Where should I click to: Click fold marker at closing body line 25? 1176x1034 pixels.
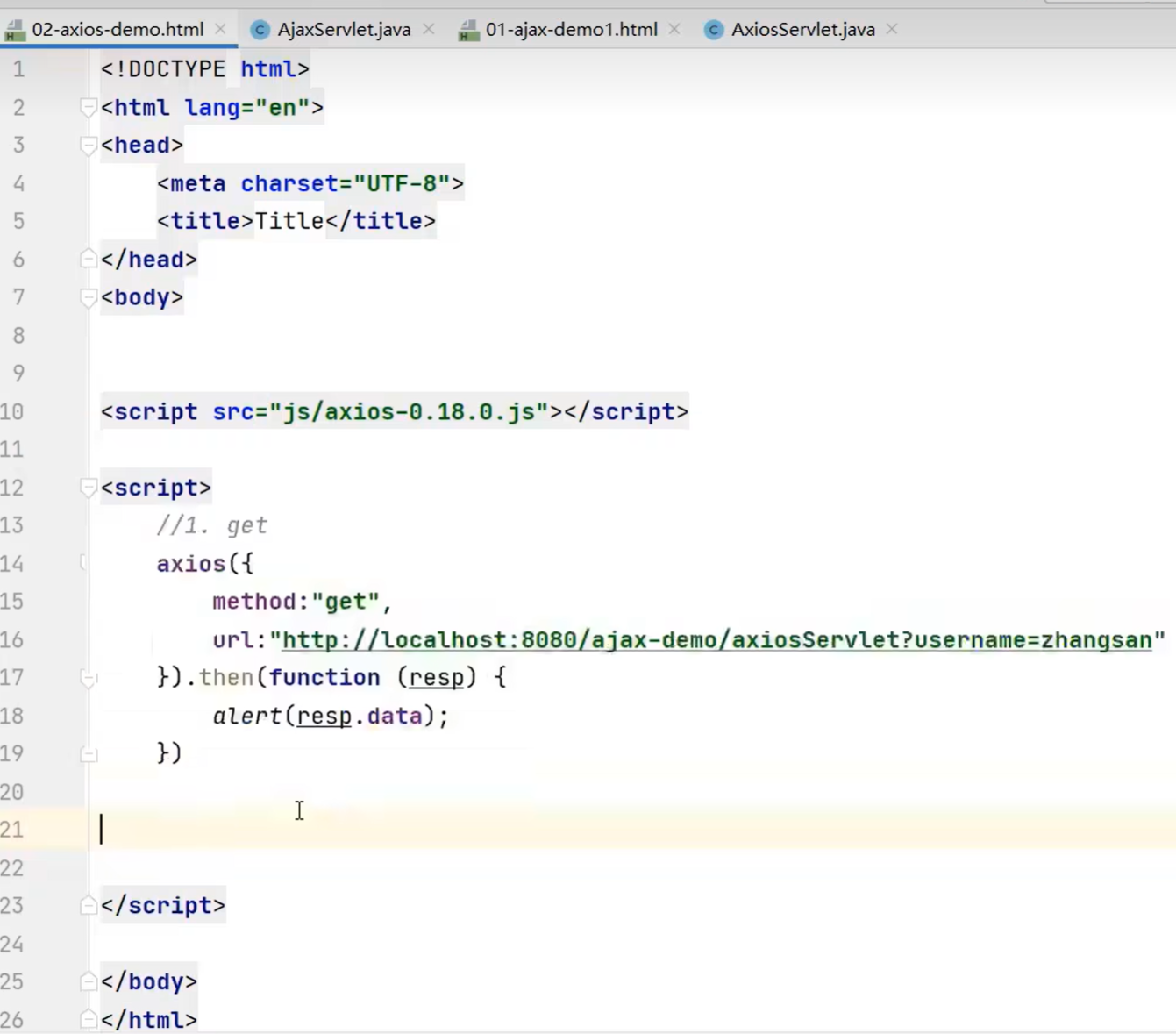88,981
